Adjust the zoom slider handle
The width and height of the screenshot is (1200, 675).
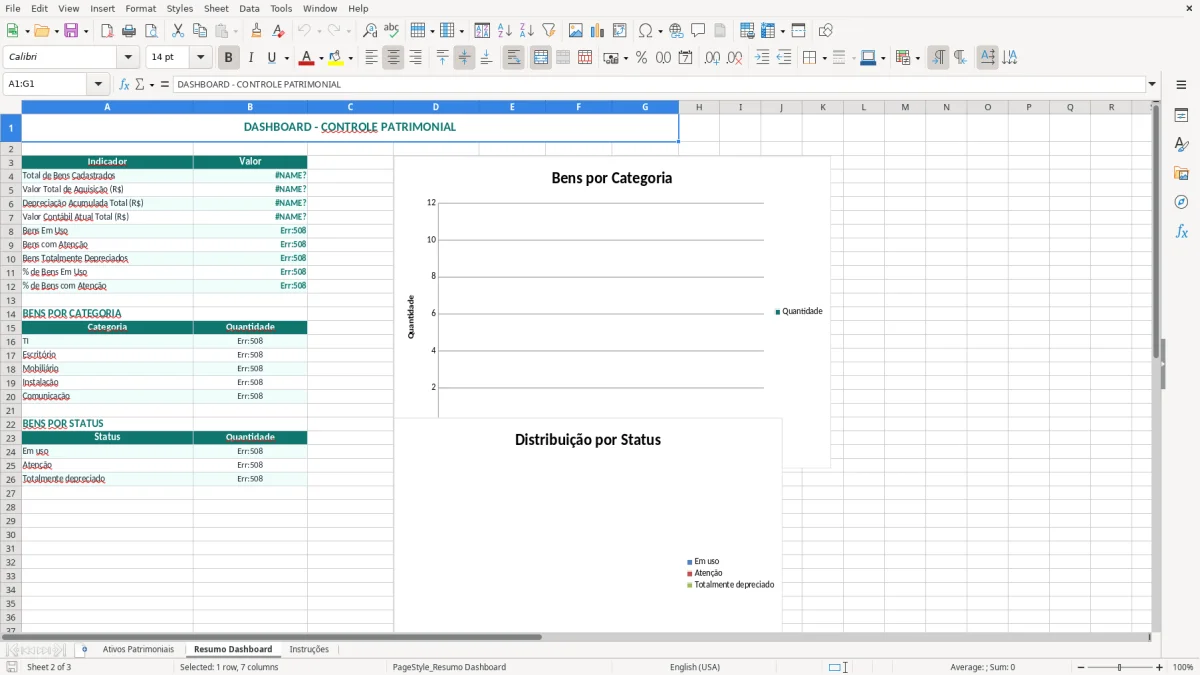tap(1119, 667)
